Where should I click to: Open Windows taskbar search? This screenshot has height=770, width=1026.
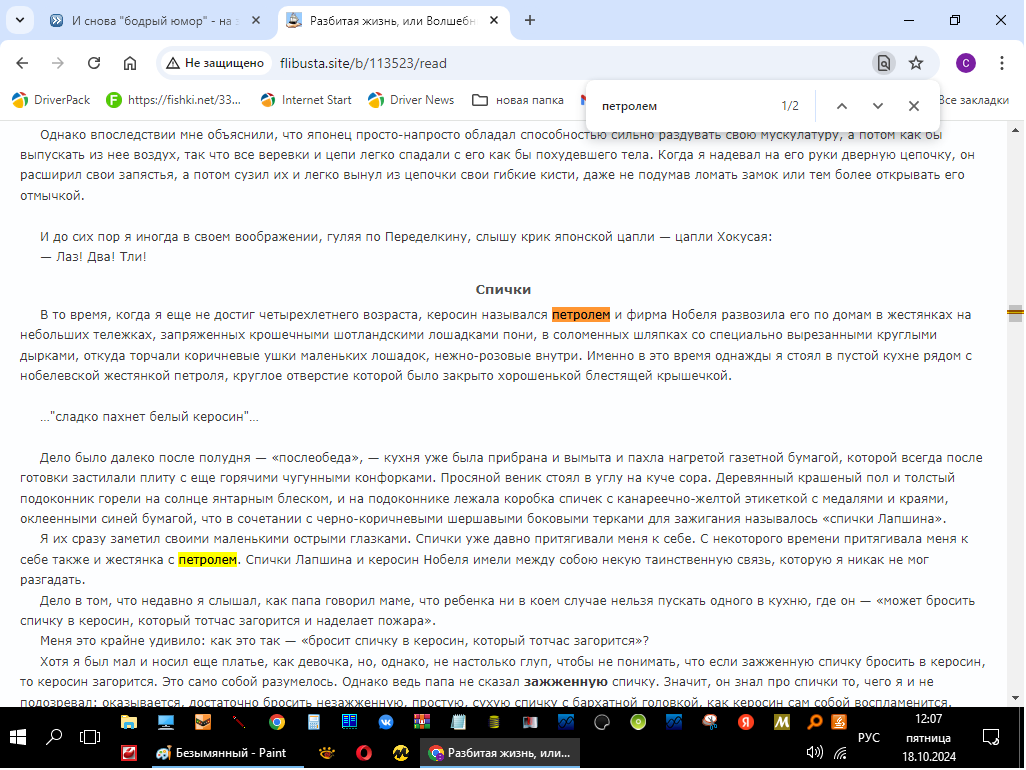point(54,737)
